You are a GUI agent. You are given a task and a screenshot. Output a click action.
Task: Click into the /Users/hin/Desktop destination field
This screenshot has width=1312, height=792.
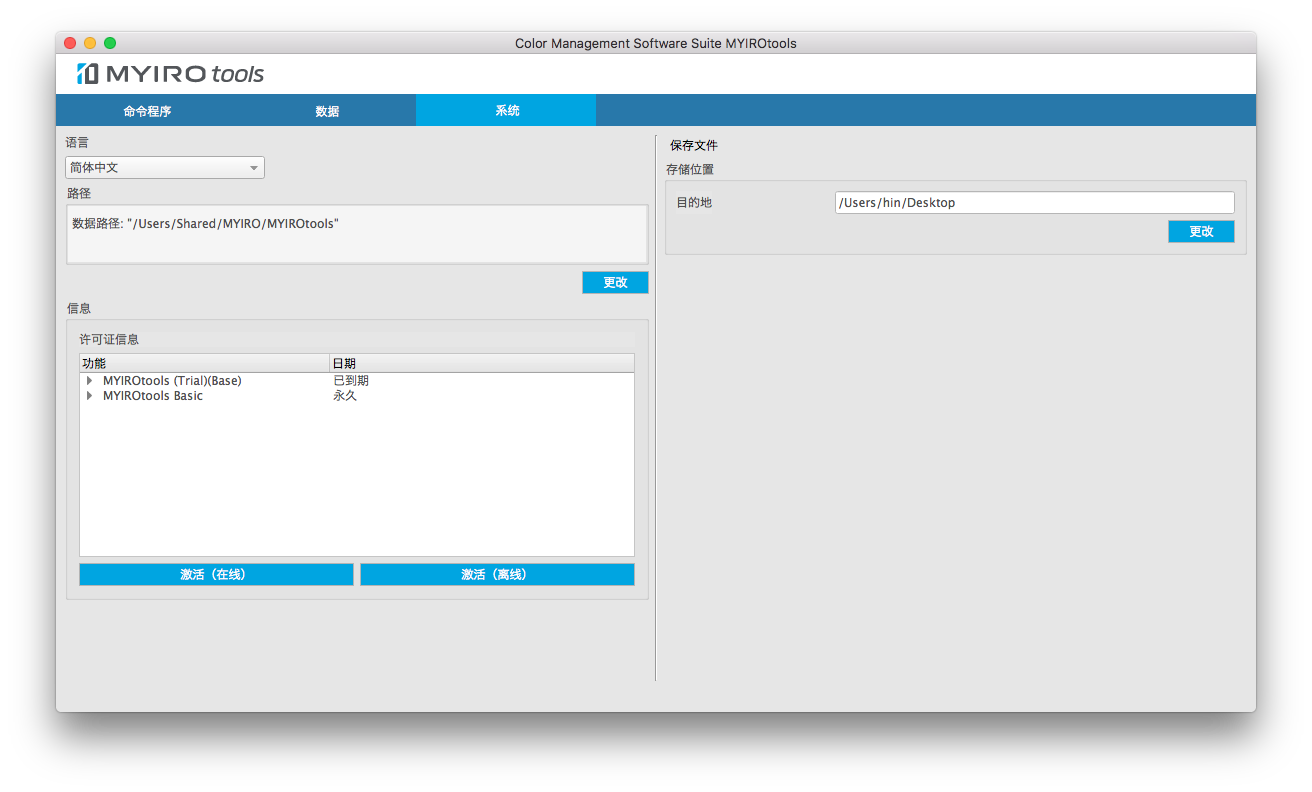[1034, 203]
